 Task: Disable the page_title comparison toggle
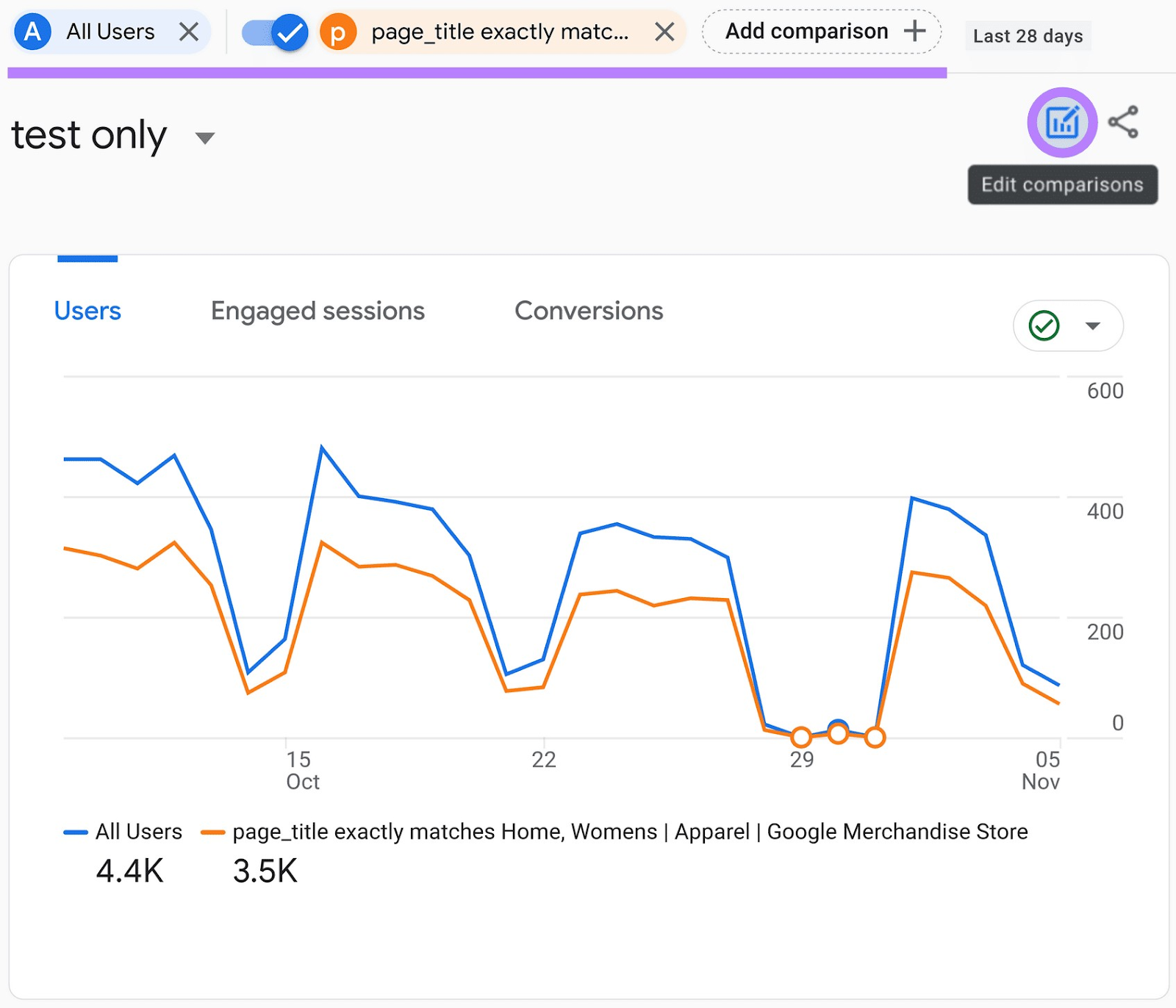(x=275, y=32)
